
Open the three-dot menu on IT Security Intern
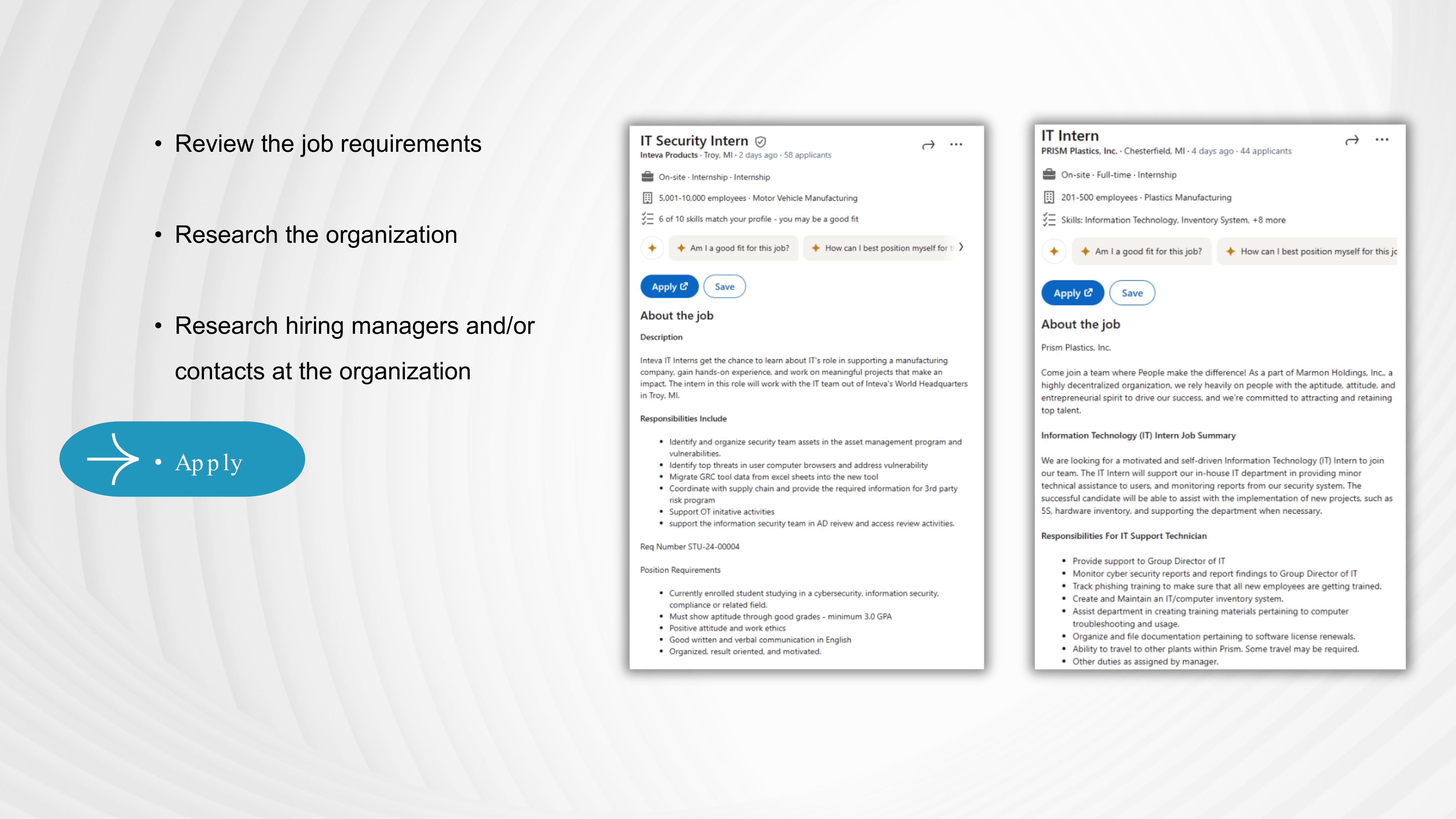[x=956, y=145]
